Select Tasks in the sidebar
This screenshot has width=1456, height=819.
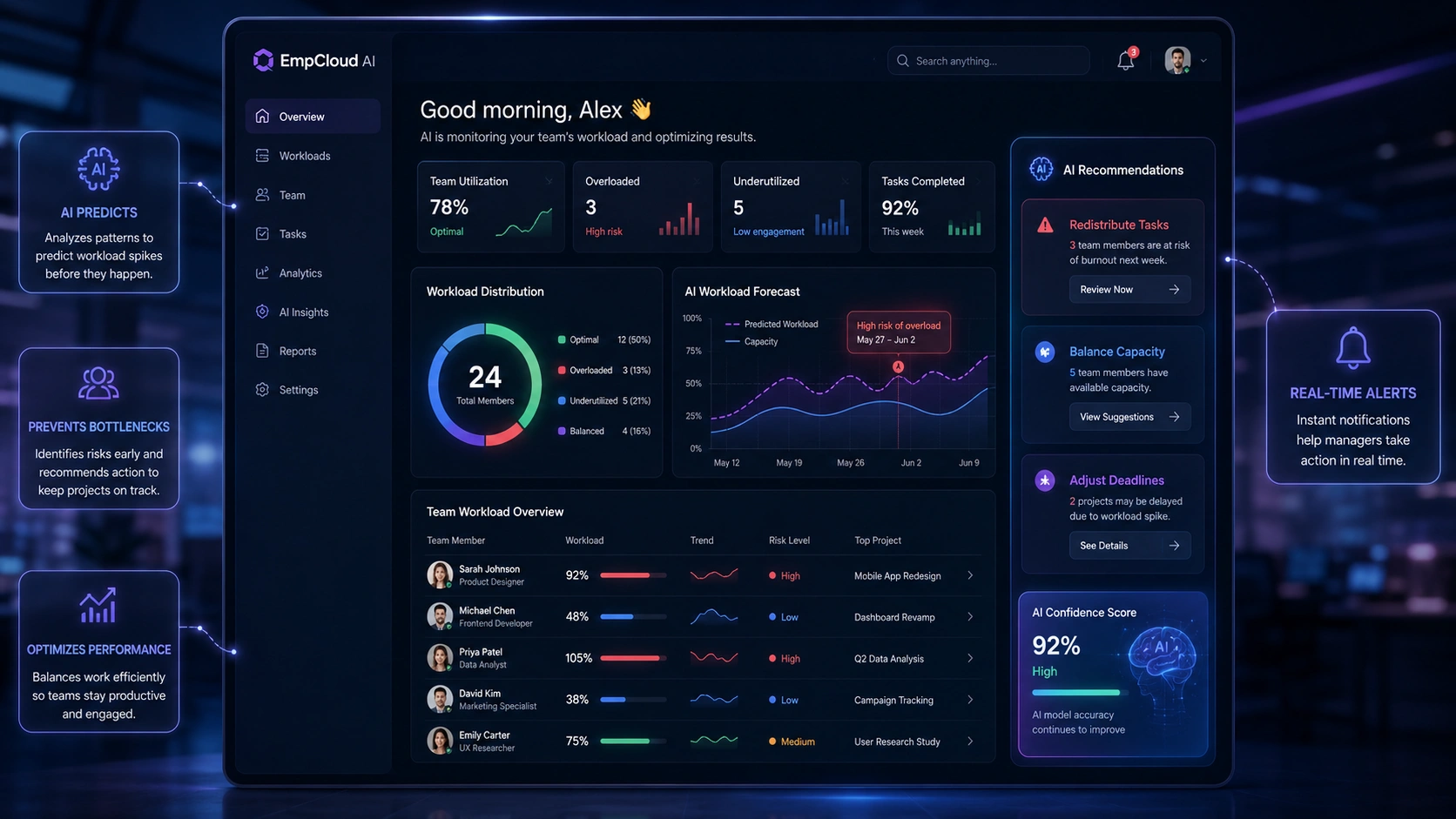point(313,234)
